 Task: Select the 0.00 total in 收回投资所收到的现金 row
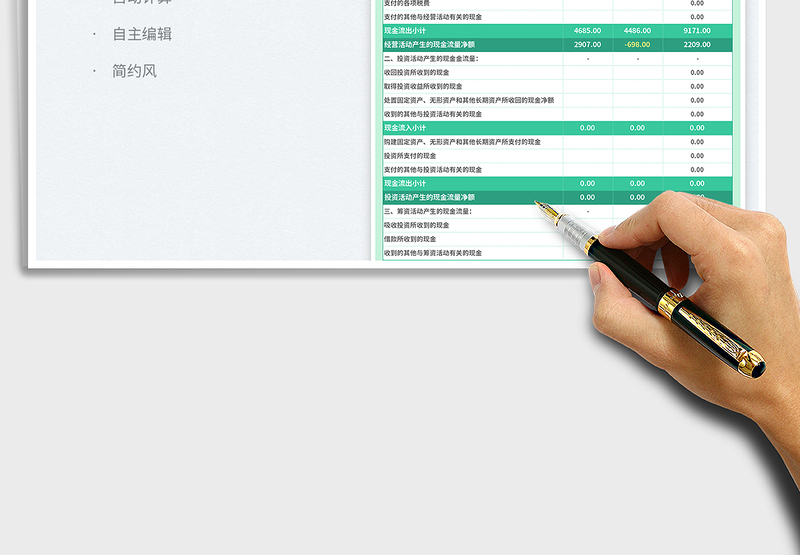click(x=697, y=72)
